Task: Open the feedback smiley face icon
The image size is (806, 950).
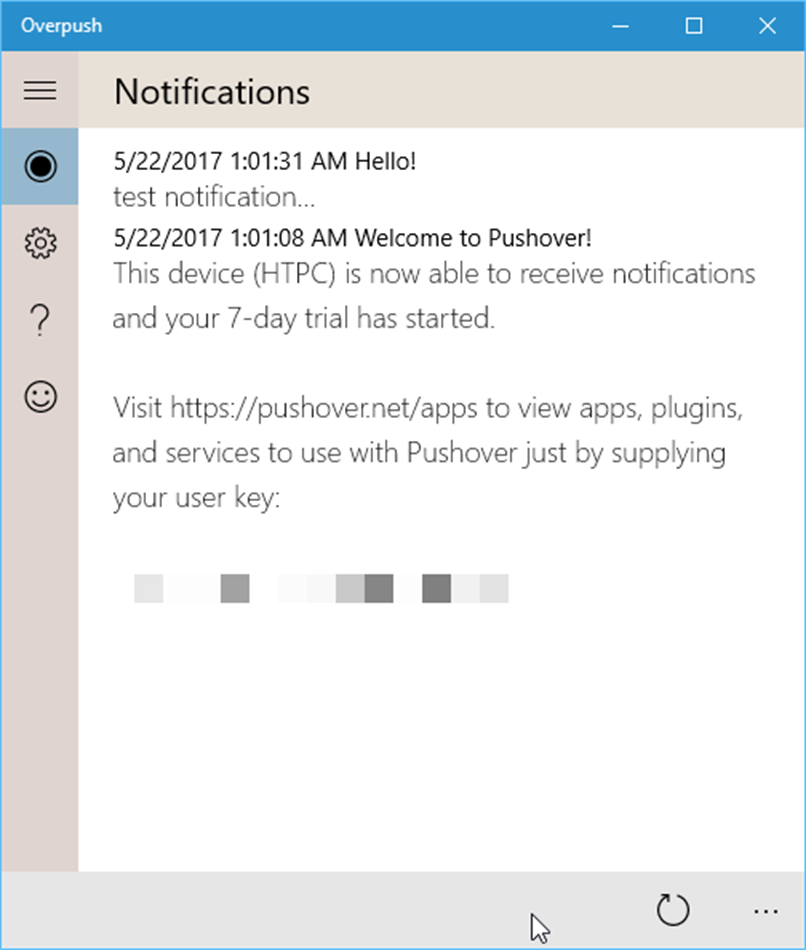Action: tap(40, 397)
